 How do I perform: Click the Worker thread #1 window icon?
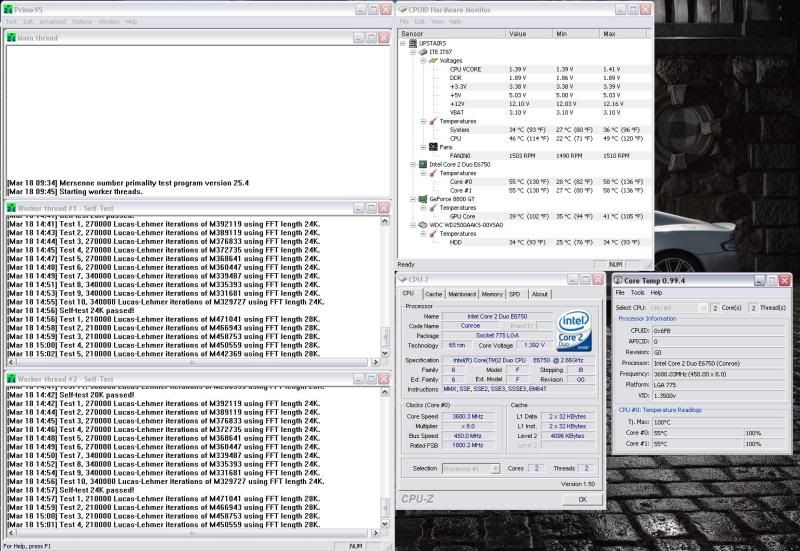[x=12, y=208]
